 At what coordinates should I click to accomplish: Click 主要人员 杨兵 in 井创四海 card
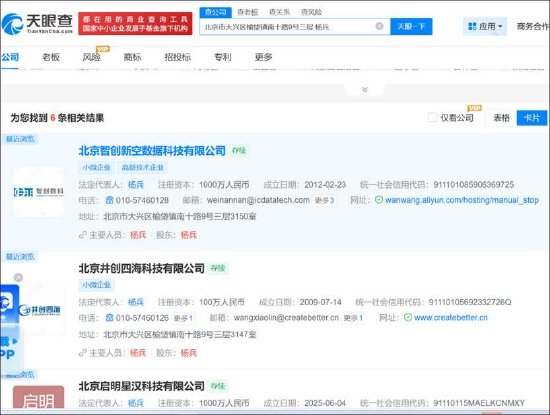coord(138,353)
